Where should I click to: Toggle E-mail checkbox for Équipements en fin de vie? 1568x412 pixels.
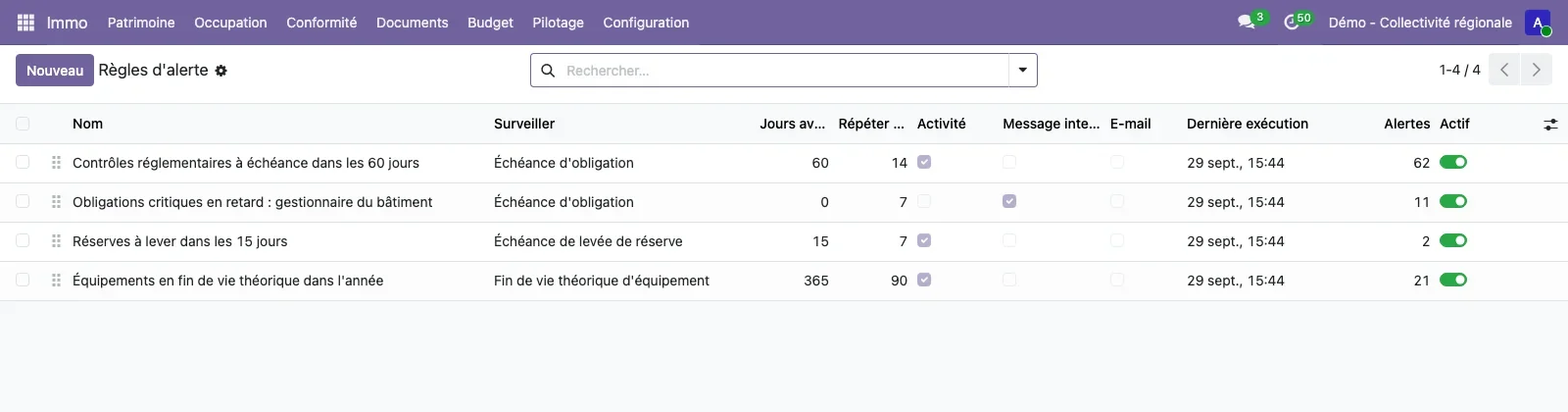tap(1117, 280)
